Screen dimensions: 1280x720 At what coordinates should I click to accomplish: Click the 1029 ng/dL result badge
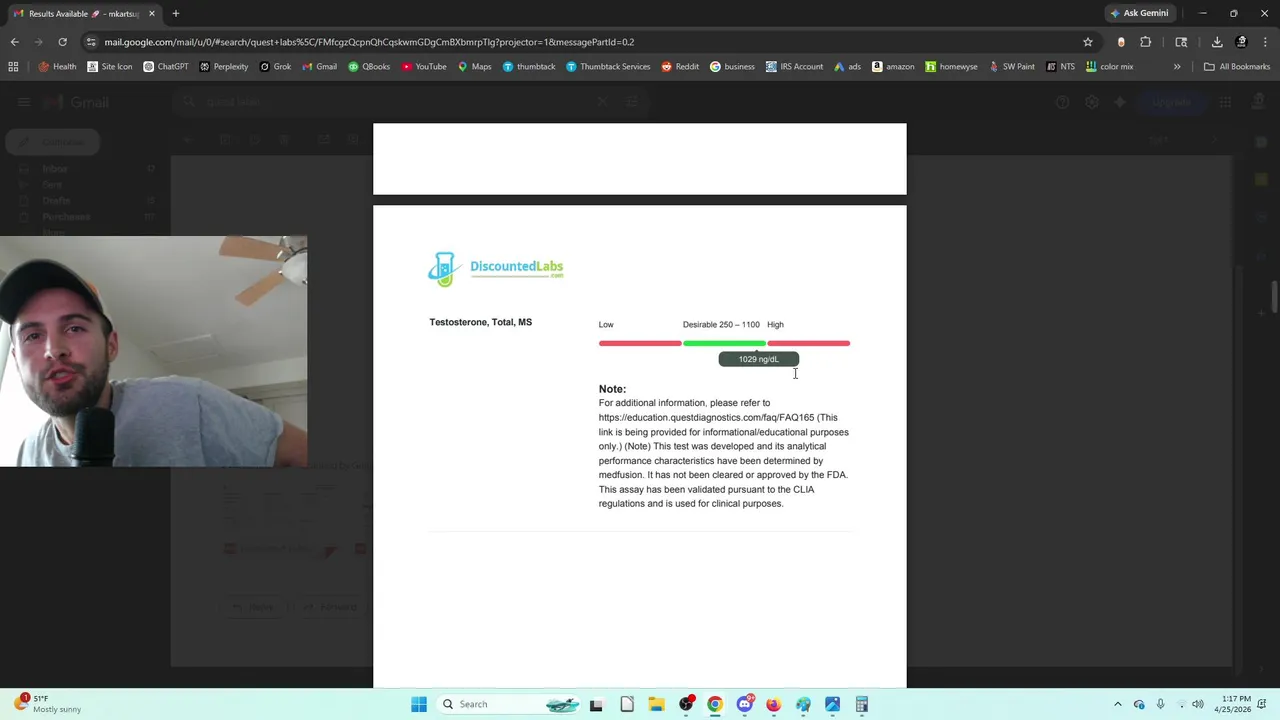click(758, 359)
